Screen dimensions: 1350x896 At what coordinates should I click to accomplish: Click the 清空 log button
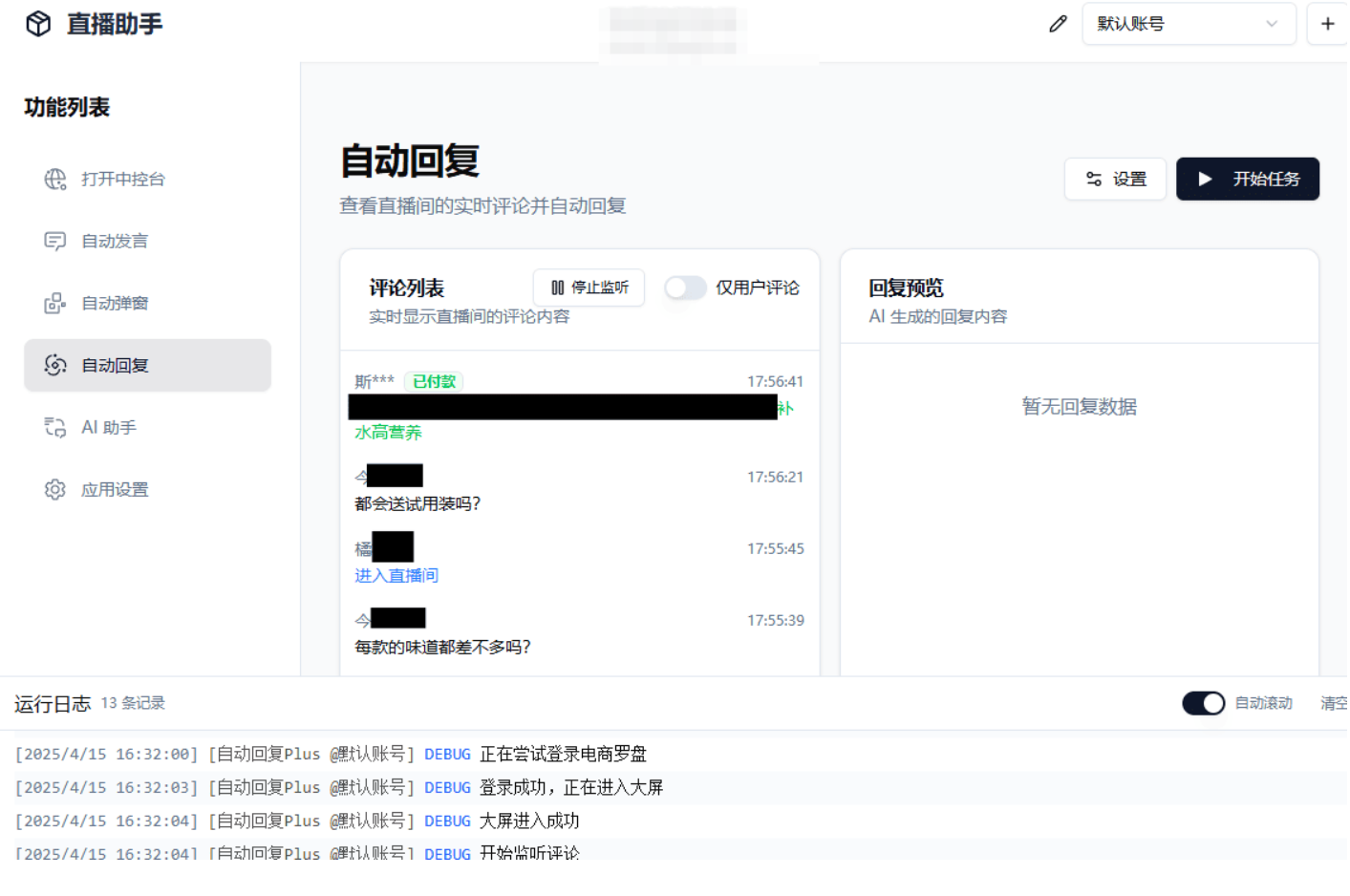1334,704
